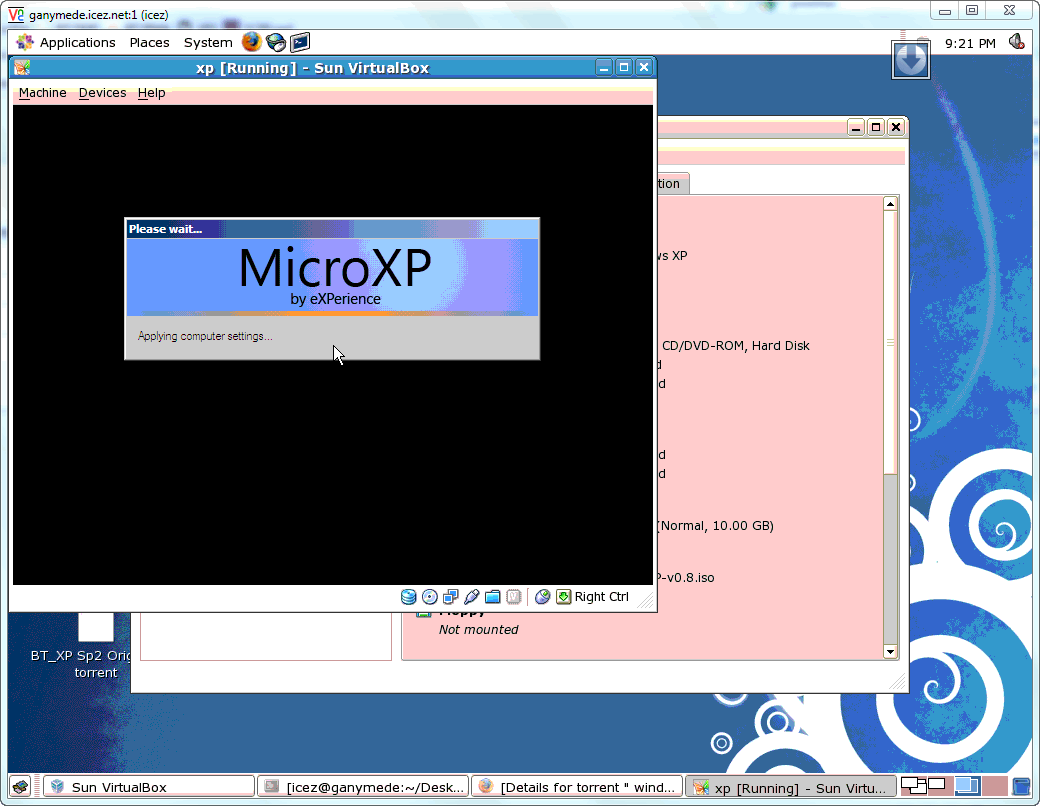Open the trash applet in bottom panel

[x=1022, y=787]
